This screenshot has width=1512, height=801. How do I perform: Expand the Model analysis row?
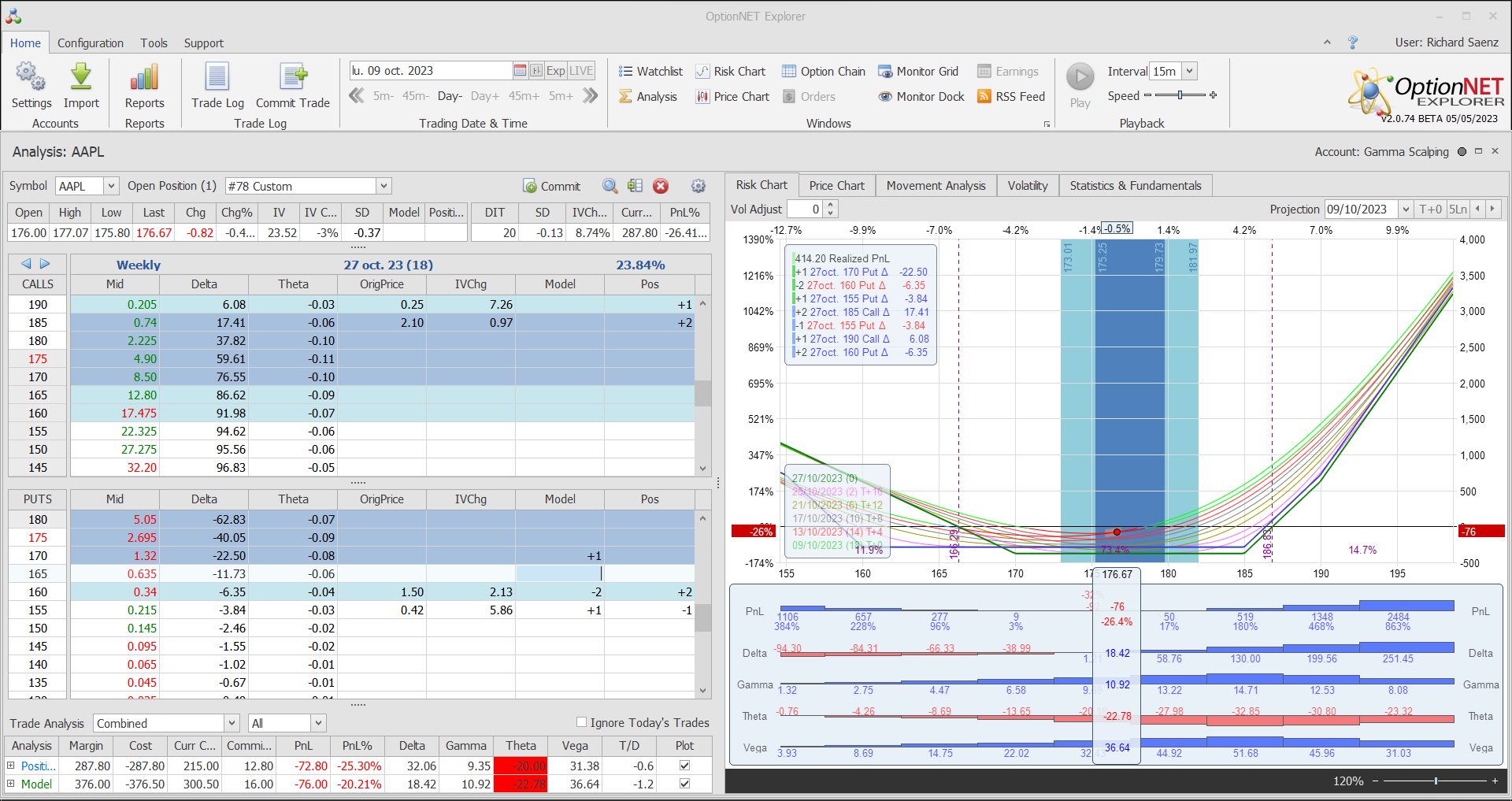click(10, 784)
